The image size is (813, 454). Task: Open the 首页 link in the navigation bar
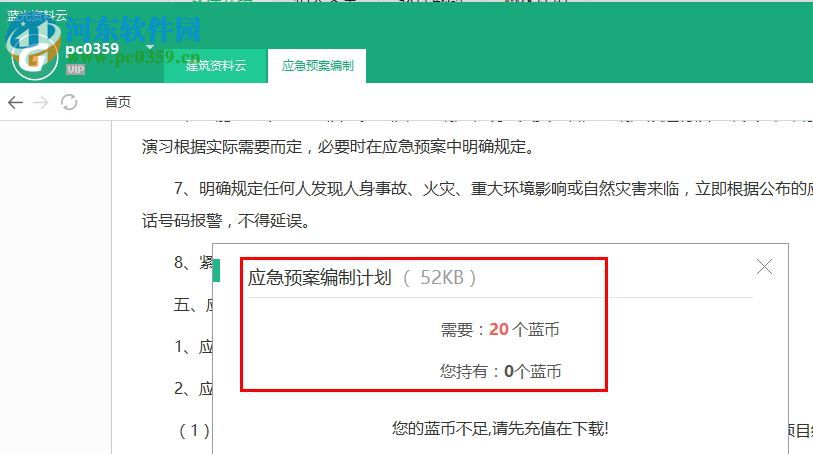coord(118,102)
